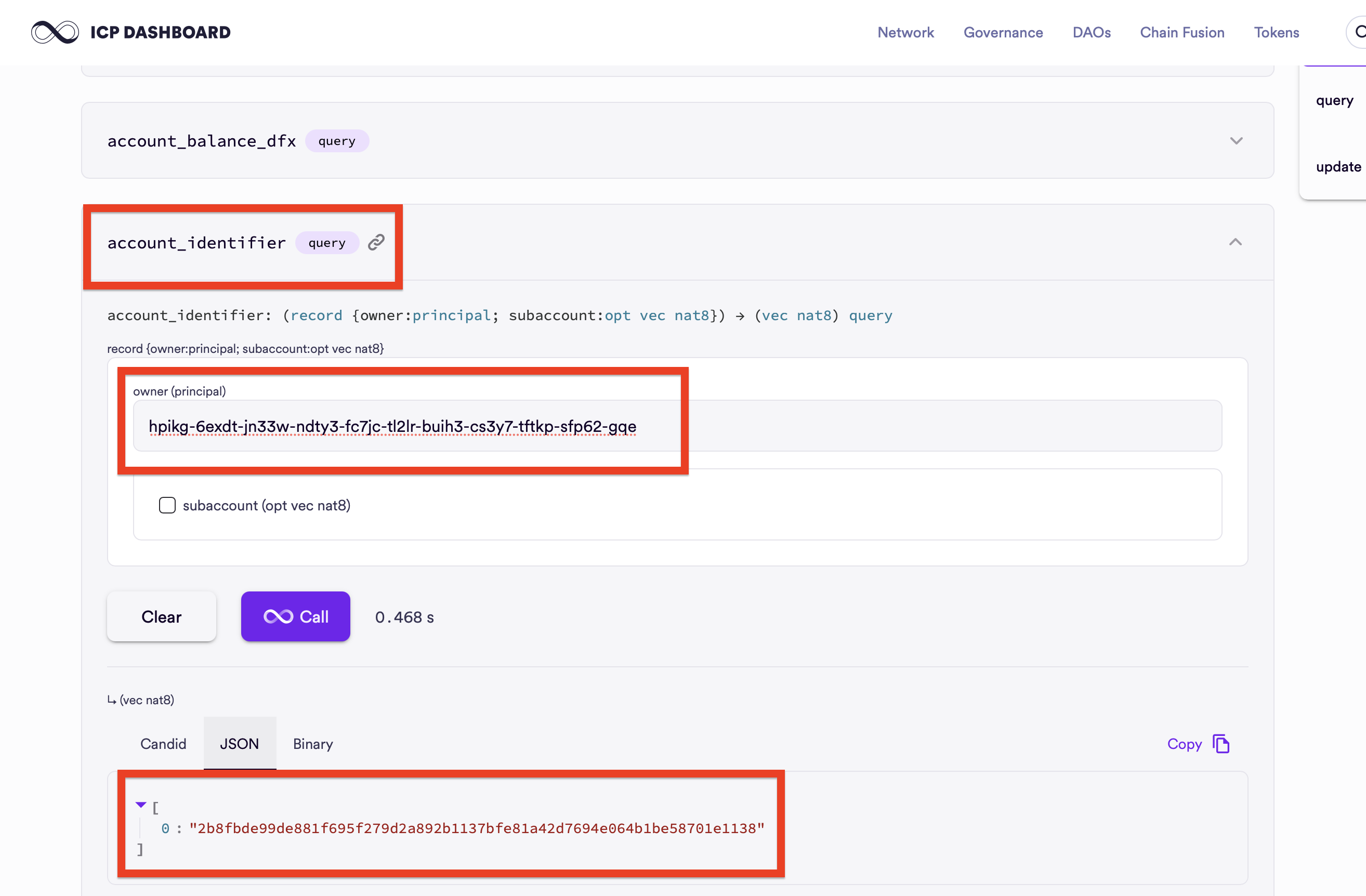The image size is (1366, 896).
Task: Click the ICP Dashboard infinity logo
Action: point(55,32)
